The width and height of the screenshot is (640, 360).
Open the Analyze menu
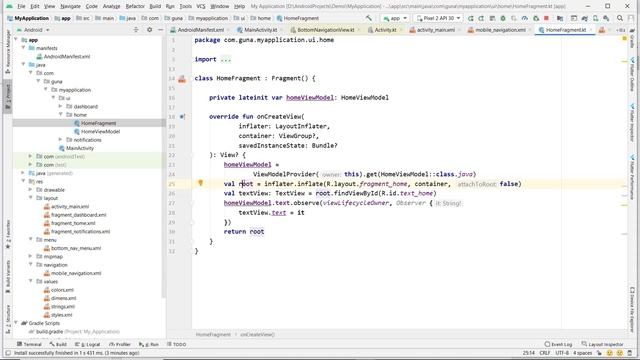click(x=111, y=7)
